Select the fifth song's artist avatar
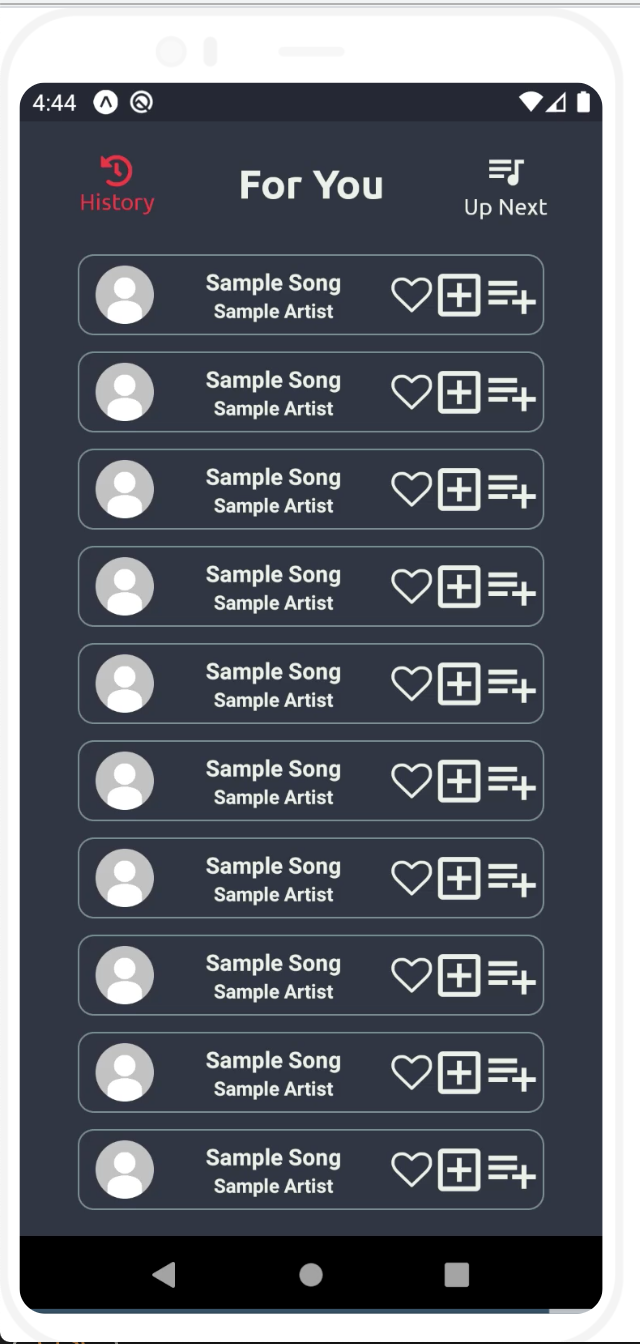The height and width of the screenshot is (1344, 640). [x=124, y=684]
